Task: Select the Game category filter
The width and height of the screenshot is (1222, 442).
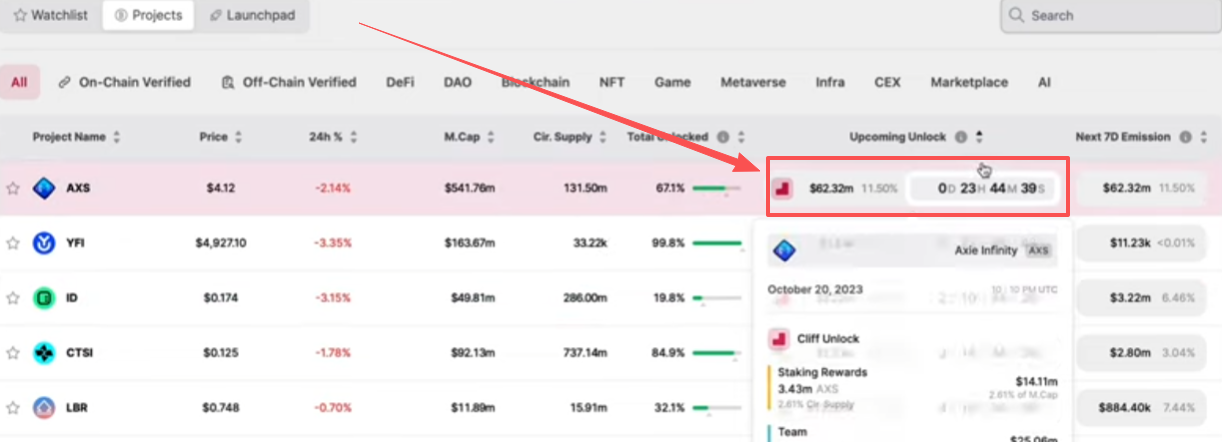Action: click(673, 83)
